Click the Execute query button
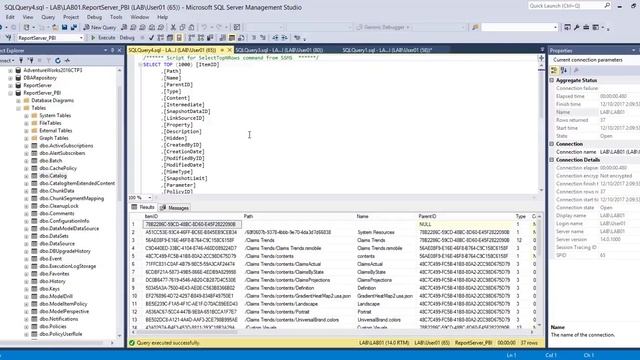640x360 pixels. (103, 38)
